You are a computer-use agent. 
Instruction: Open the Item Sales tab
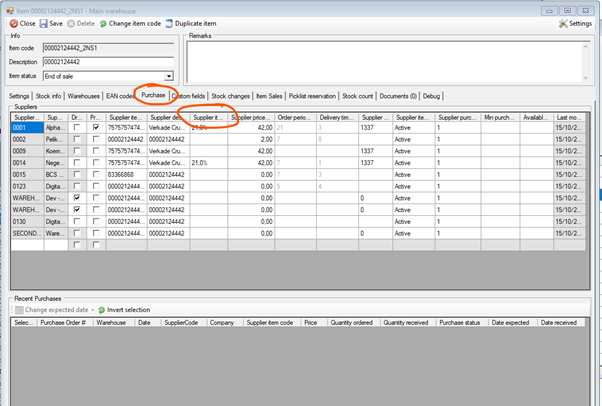point(269,96)
